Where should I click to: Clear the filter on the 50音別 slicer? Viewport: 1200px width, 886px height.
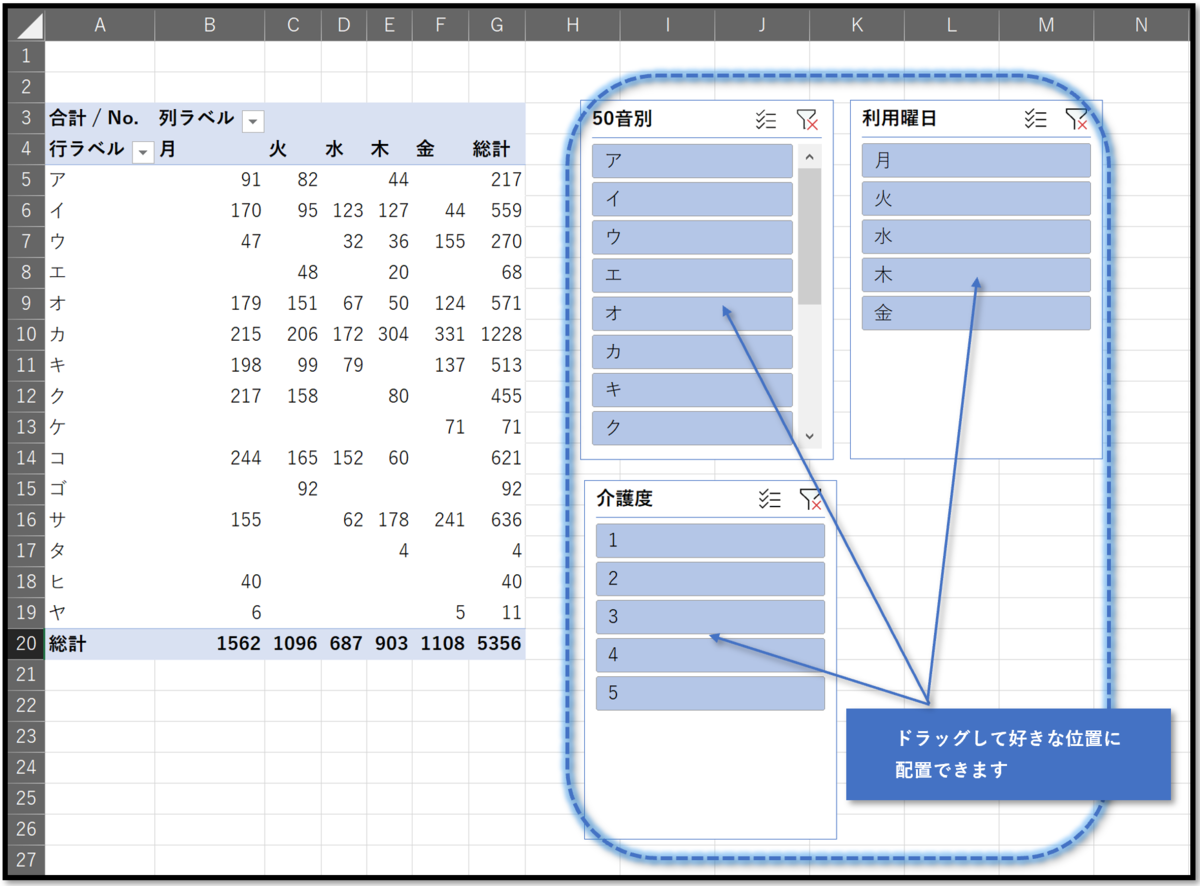[x=810, y=119]
